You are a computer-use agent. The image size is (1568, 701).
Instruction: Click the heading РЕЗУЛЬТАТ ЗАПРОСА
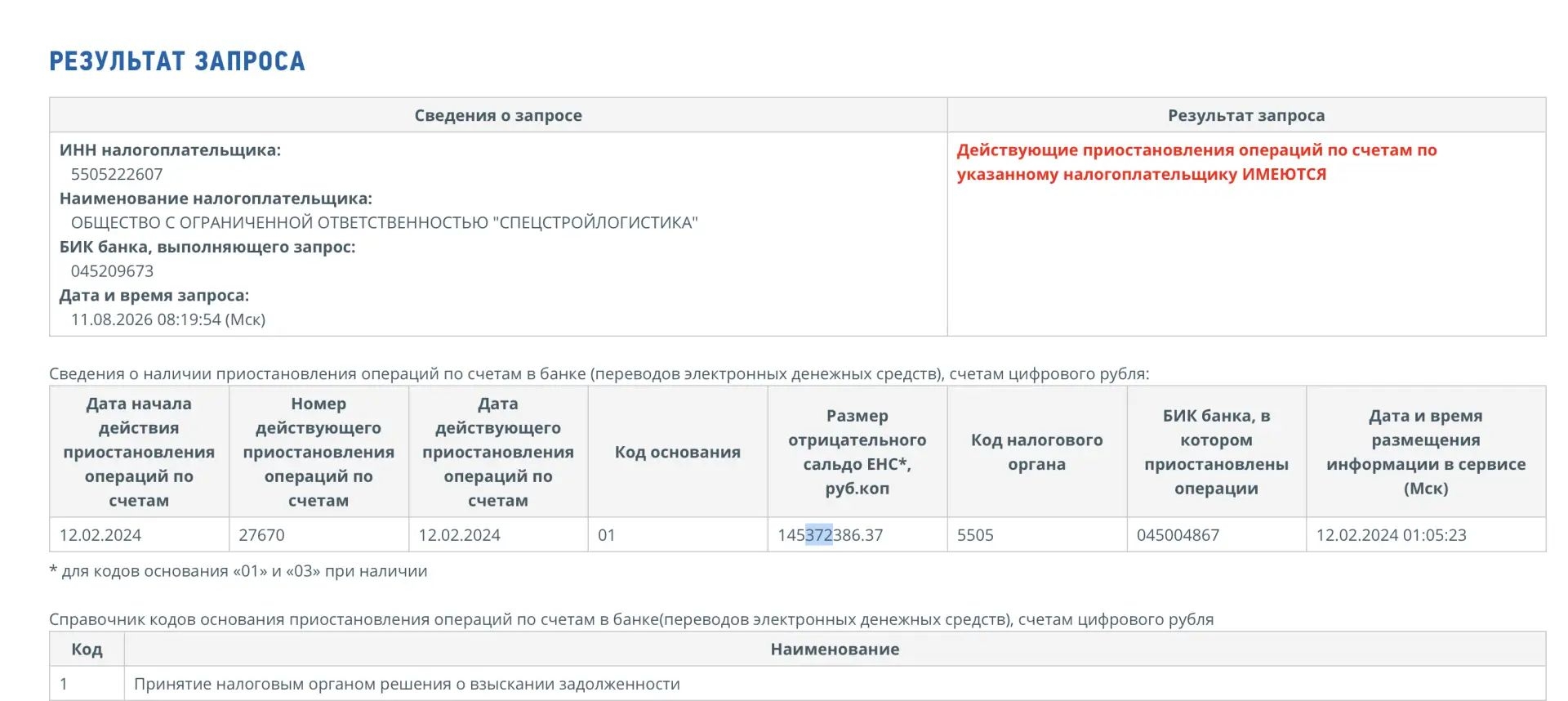177,61
